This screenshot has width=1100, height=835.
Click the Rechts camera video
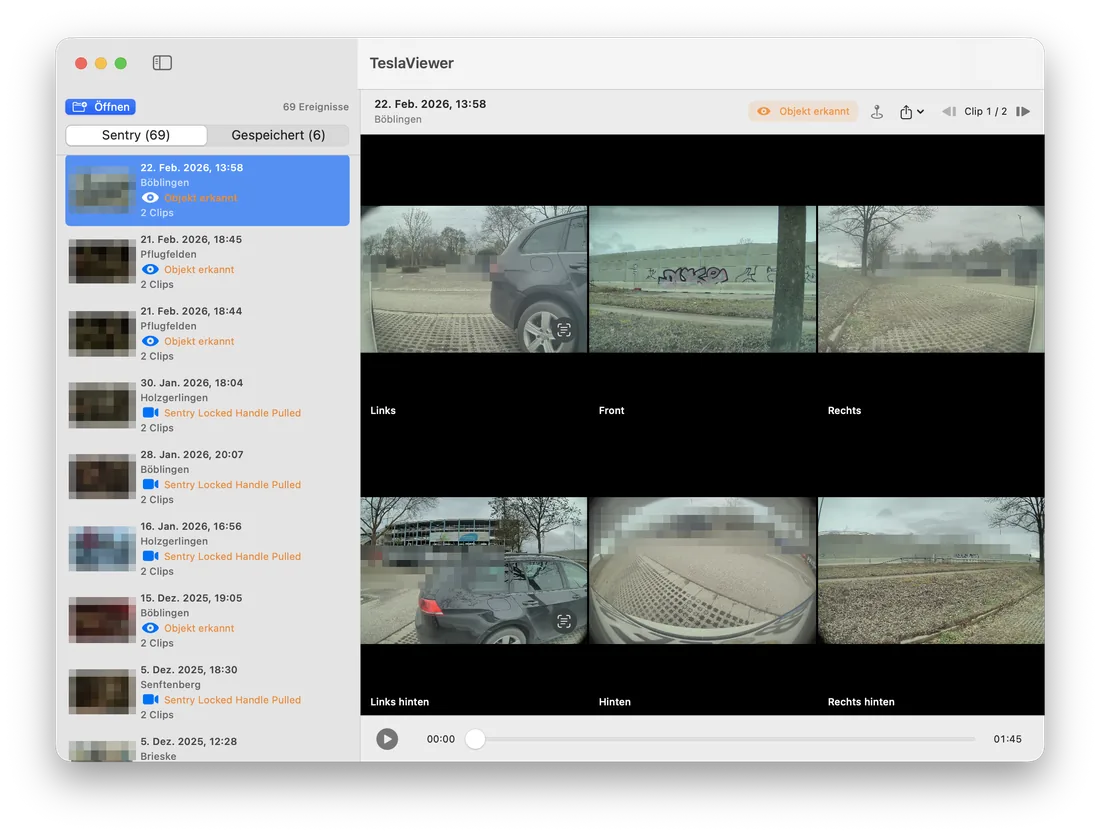coord(931,279)
